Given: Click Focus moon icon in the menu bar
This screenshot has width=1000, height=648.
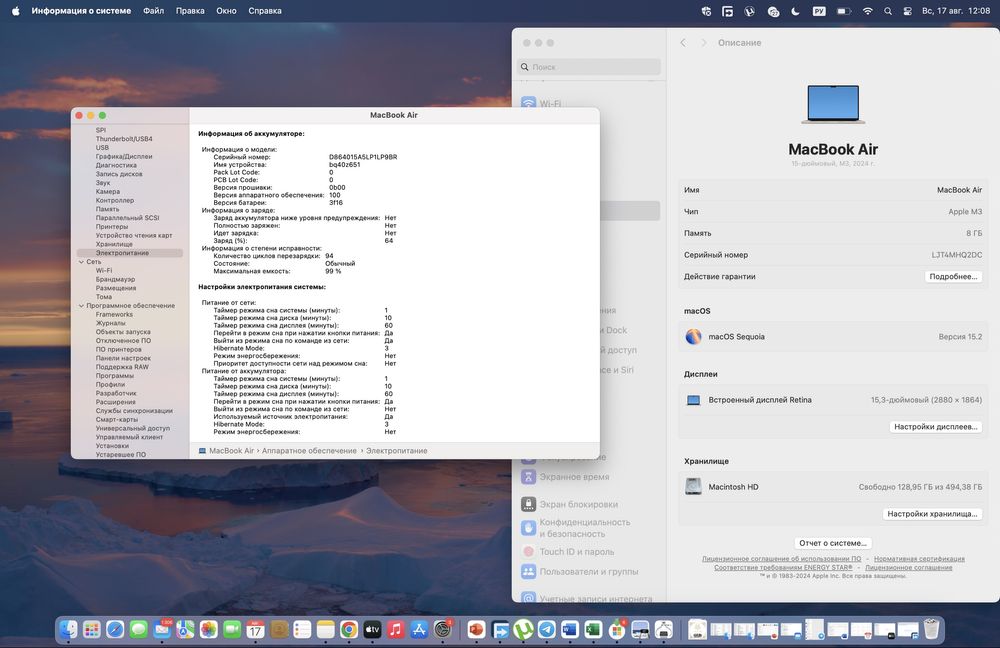Looking at the screenshot, I should pyautogui.click(x=795, y=11).
